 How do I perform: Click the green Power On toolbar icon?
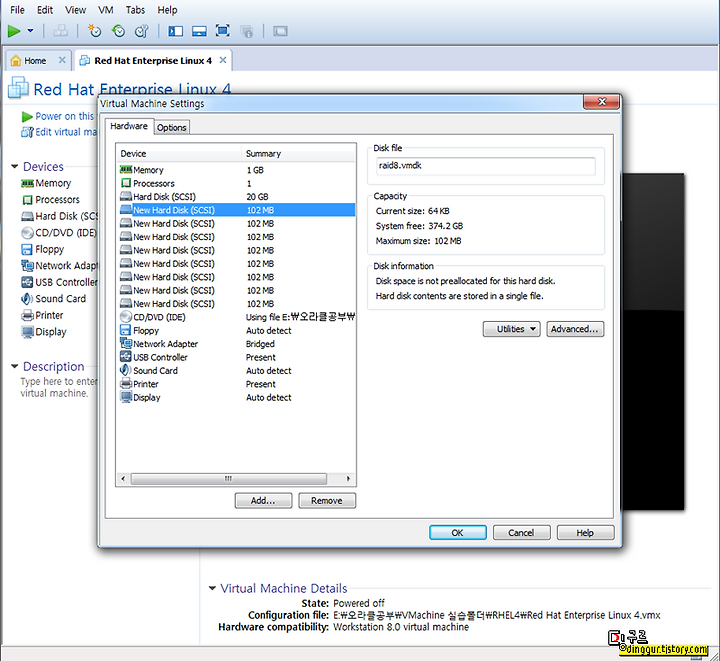point(14,31)
